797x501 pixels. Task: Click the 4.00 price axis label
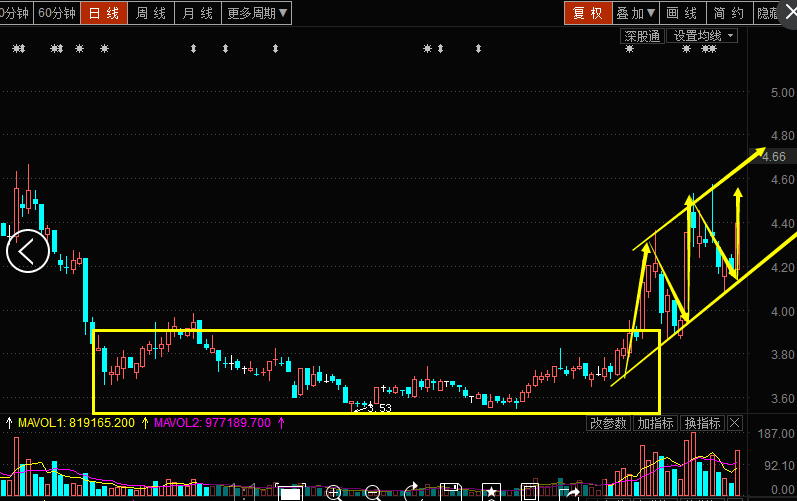tap(782, 311)
